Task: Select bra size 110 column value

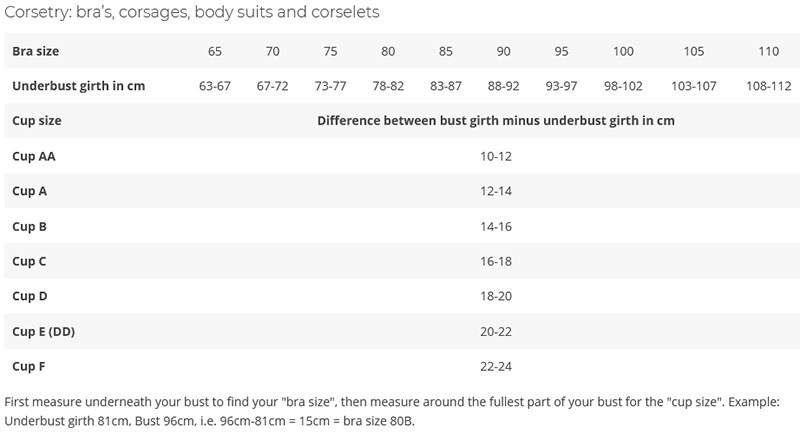Action: [769, 50]
